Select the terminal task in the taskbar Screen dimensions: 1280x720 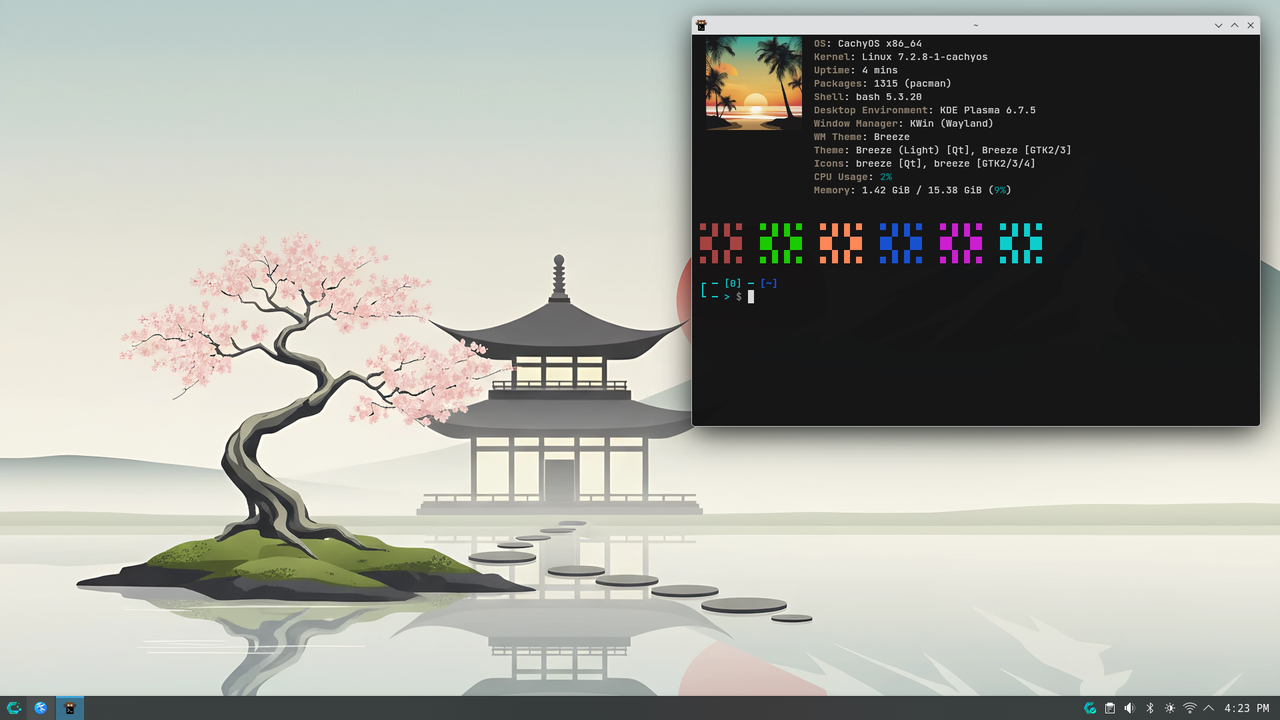point(70,708)
